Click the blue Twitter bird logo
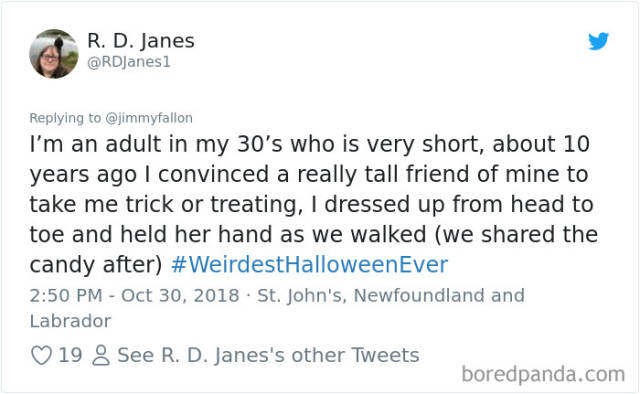The image size is (640, 394). tap(598, 41)
